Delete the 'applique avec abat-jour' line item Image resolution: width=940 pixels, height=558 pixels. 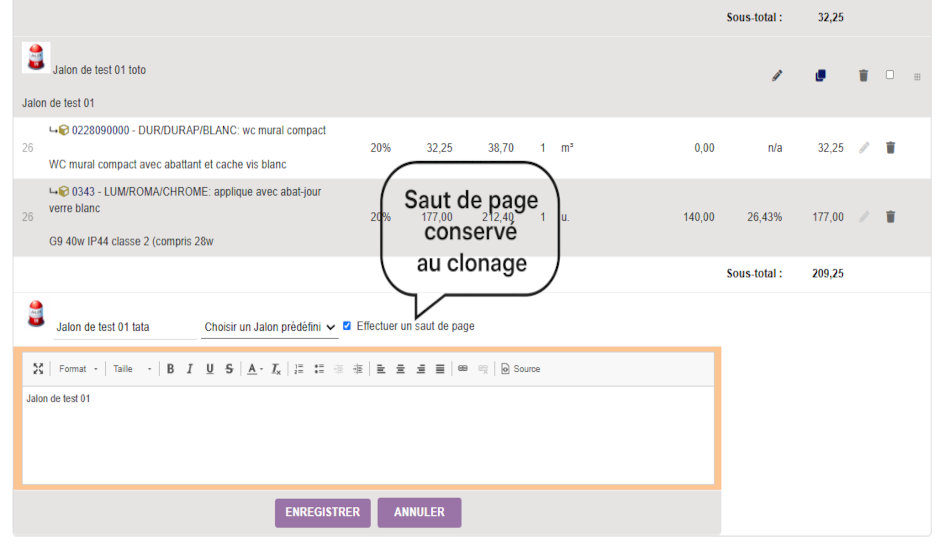tap(890, 217)
